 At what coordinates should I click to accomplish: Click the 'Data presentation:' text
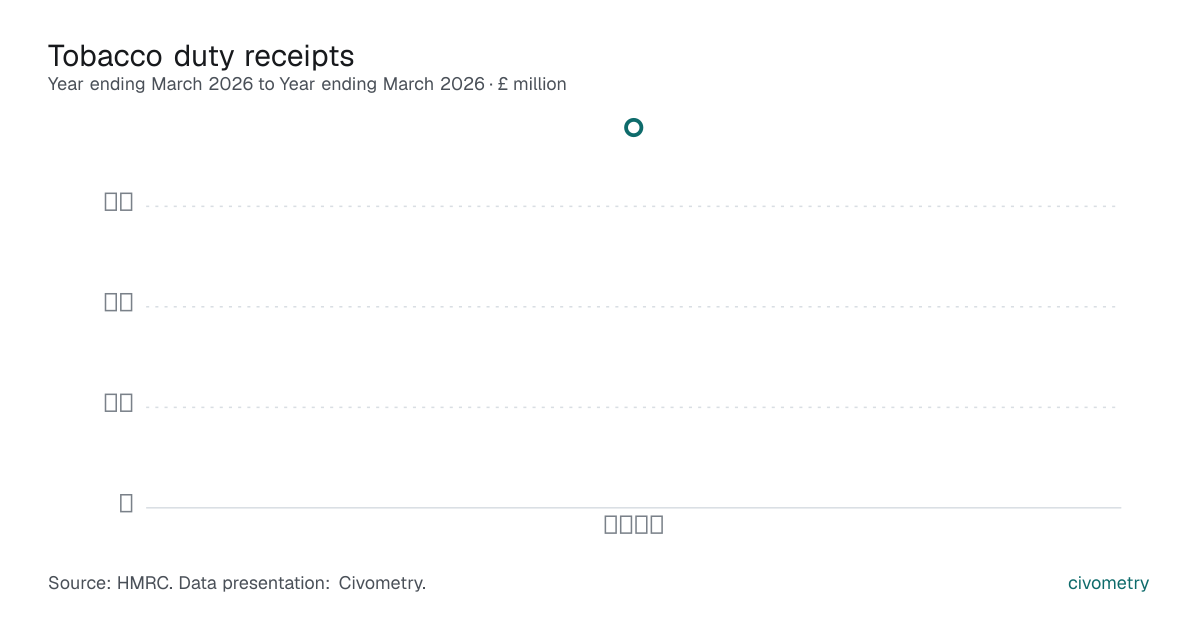(253, 583)
